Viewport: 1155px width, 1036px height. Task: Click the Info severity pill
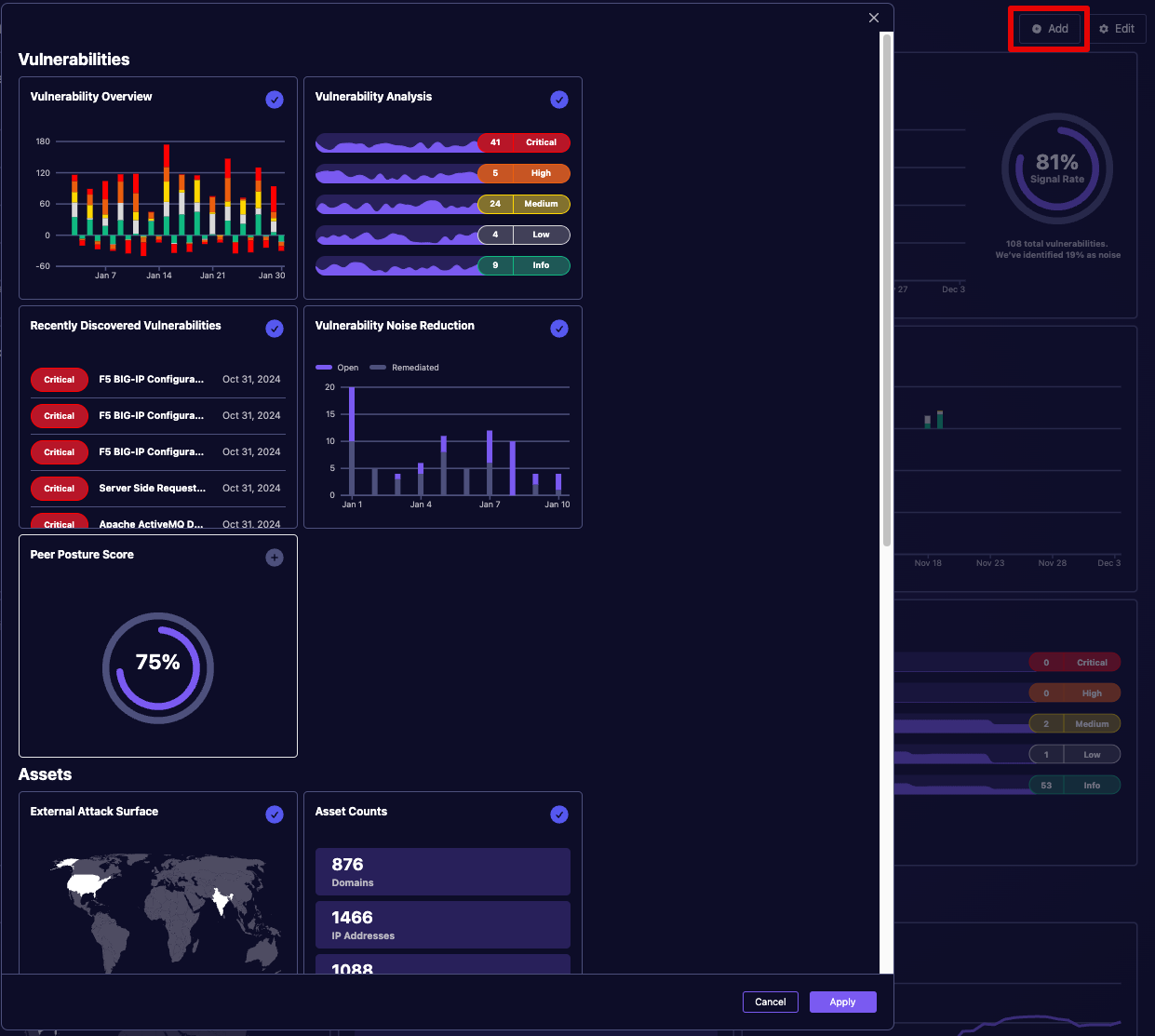pos(523,265)
